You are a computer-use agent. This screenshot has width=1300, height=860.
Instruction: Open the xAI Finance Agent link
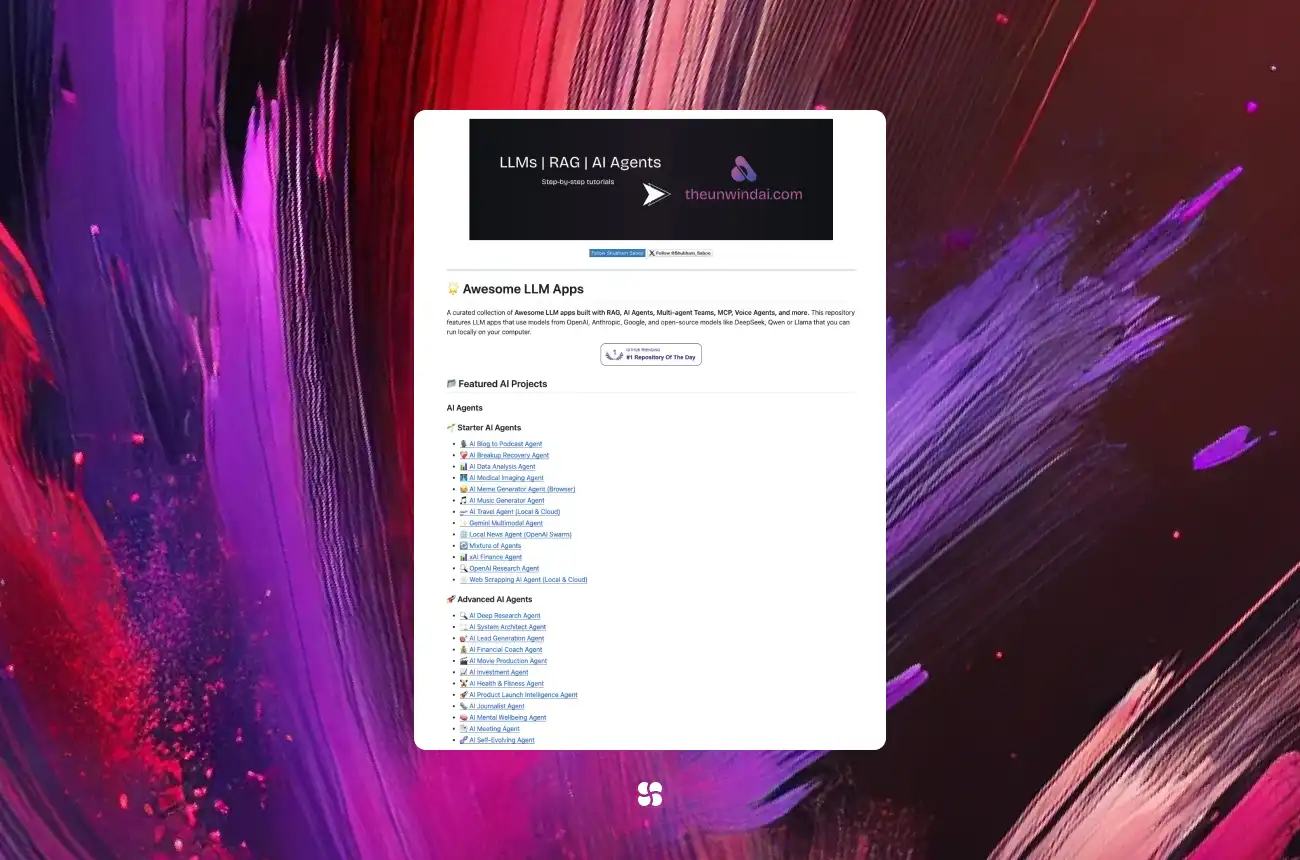tap(490, 557)
